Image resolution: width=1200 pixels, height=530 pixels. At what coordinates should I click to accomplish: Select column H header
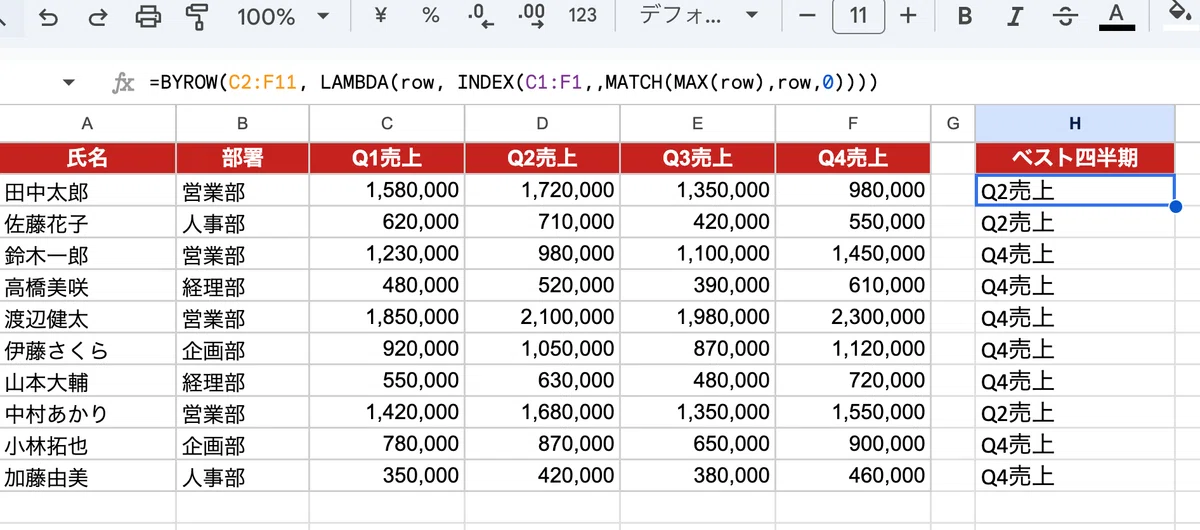(1075, 123)
